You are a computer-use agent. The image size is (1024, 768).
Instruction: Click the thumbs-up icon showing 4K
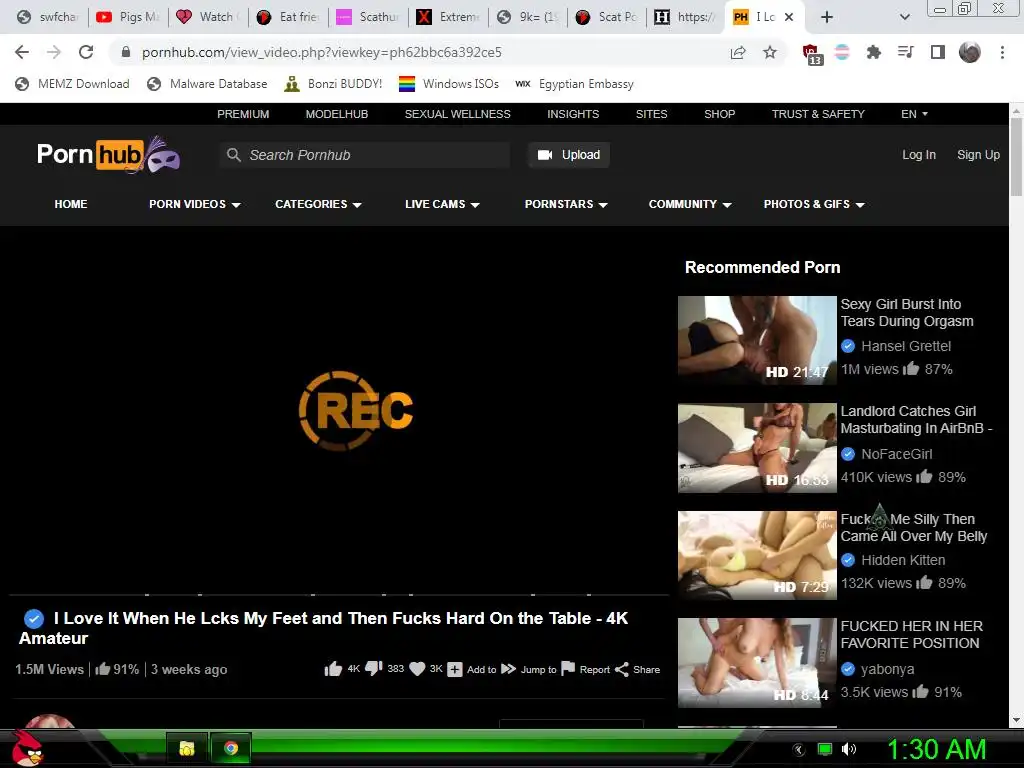(333, 669)
